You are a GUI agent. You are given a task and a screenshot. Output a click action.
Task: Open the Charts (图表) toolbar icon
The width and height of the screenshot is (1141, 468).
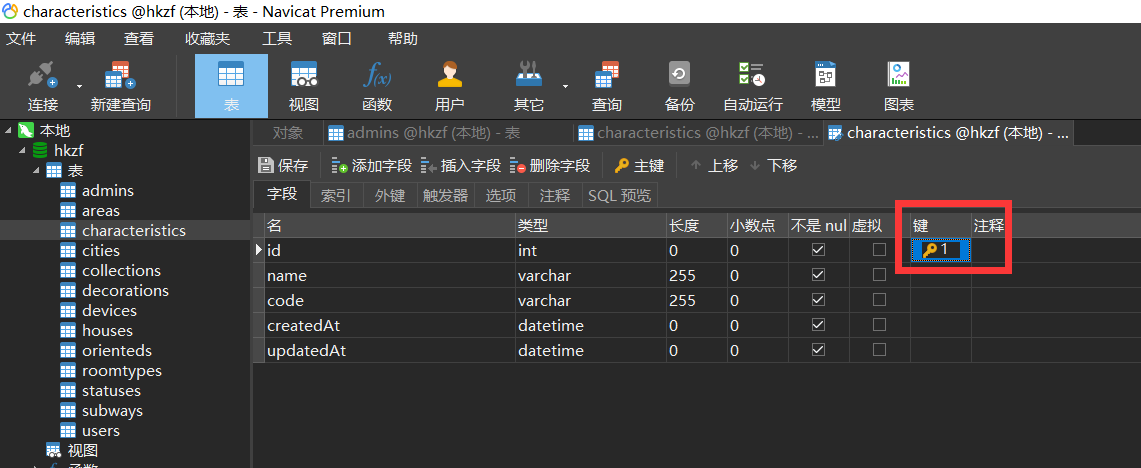pyautogui.click(x=899, y=75)
